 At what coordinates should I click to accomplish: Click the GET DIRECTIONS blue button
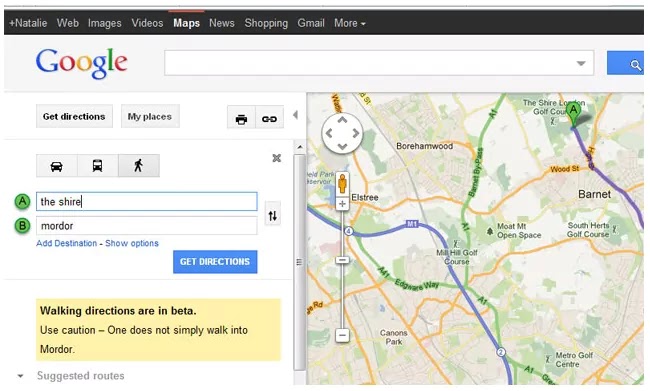click(215, 262)
